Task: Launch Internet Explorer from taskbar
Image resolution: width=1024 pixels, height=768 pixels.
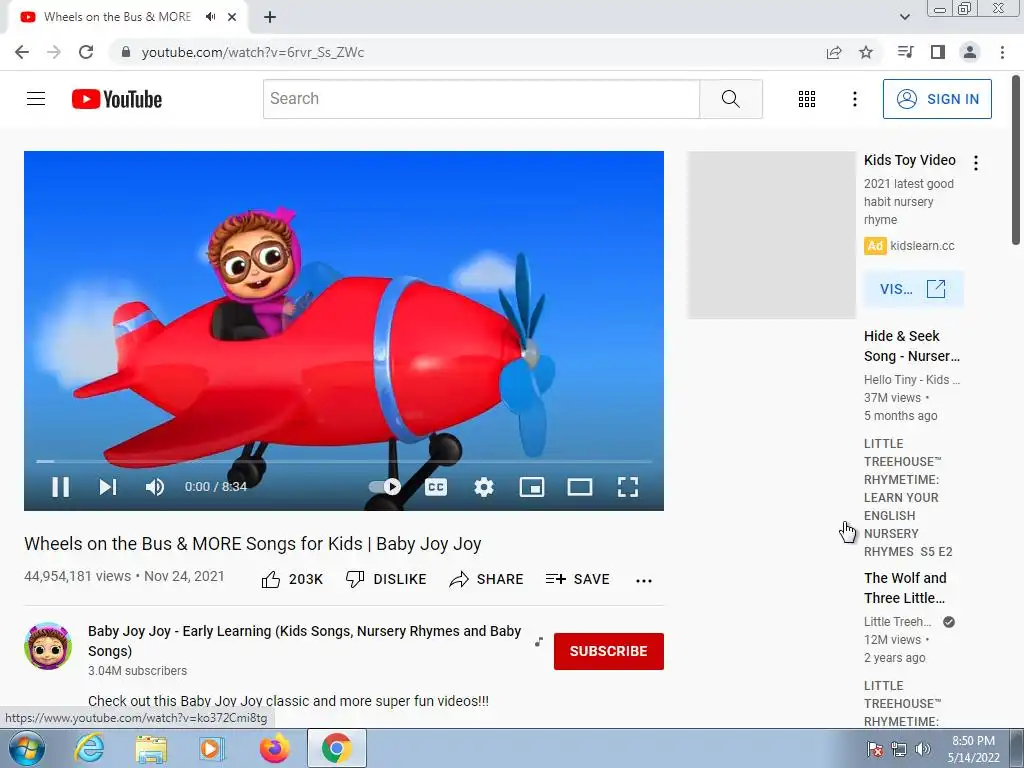Action: pyautogui.click(x=89, y=748)
